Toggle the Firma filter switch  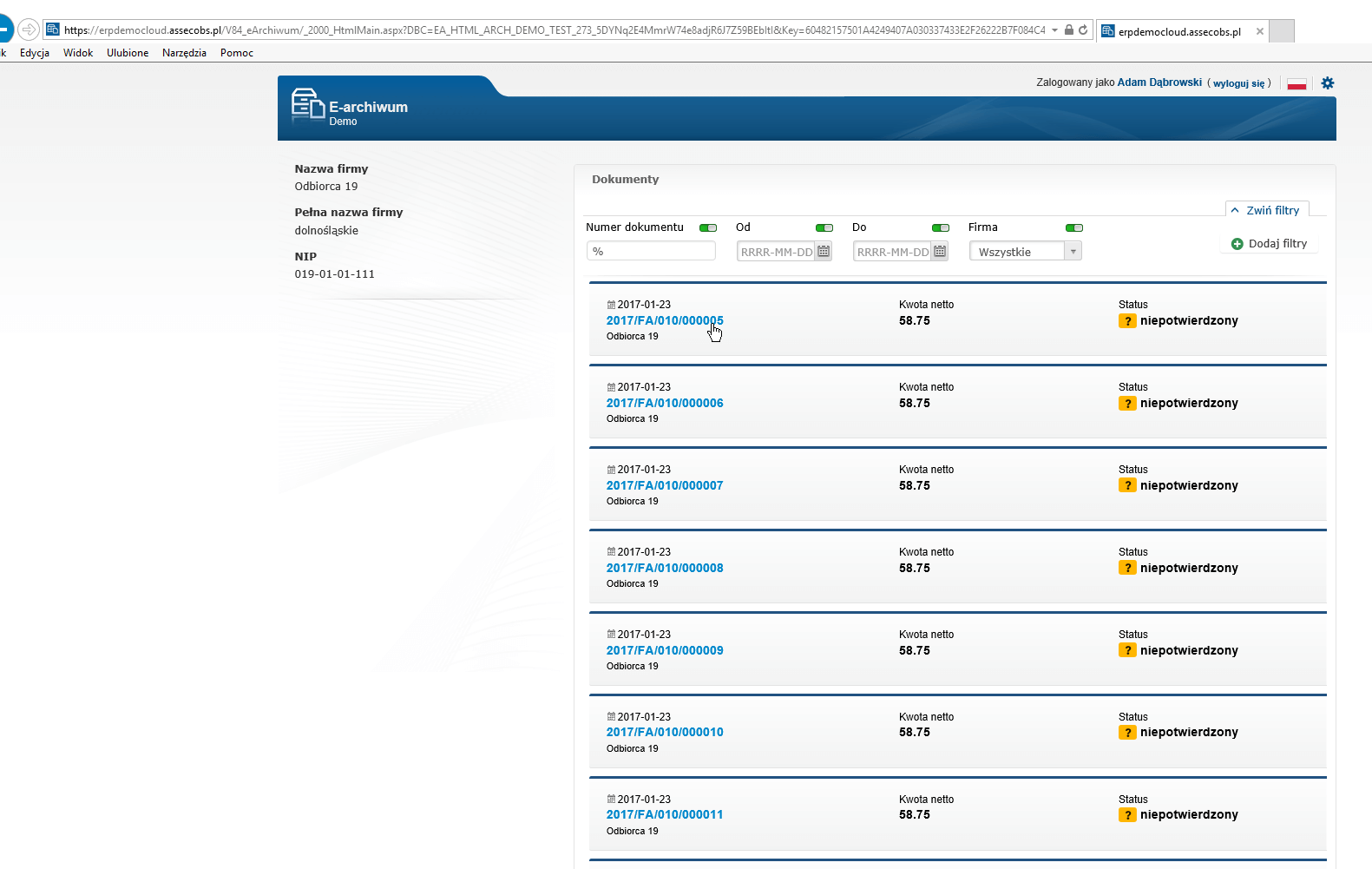[1074, 227]
